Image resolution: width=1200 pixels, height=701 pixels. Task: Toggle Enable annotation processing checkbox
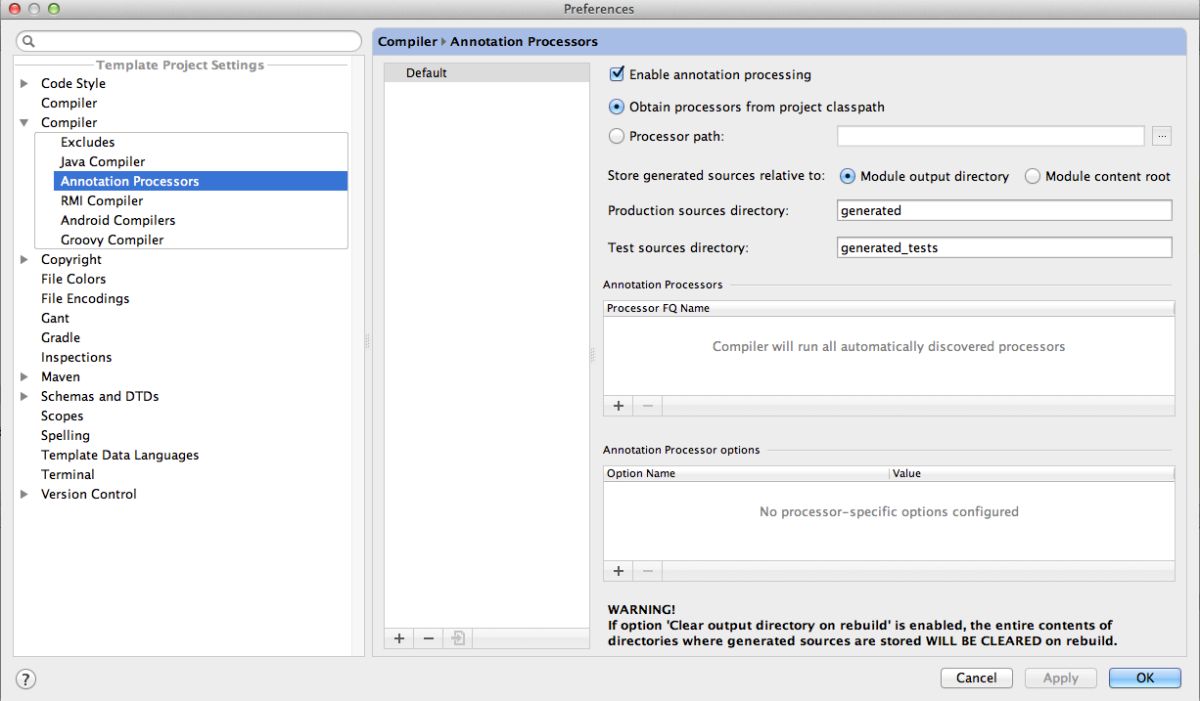click(x=617, y=74)
